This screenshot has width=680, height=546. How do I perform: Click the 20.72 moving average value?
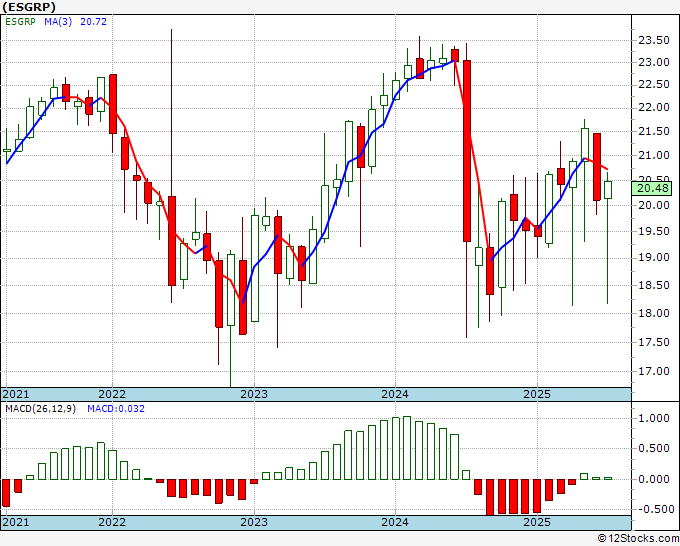pyautogui.click(x=93, y=22)
